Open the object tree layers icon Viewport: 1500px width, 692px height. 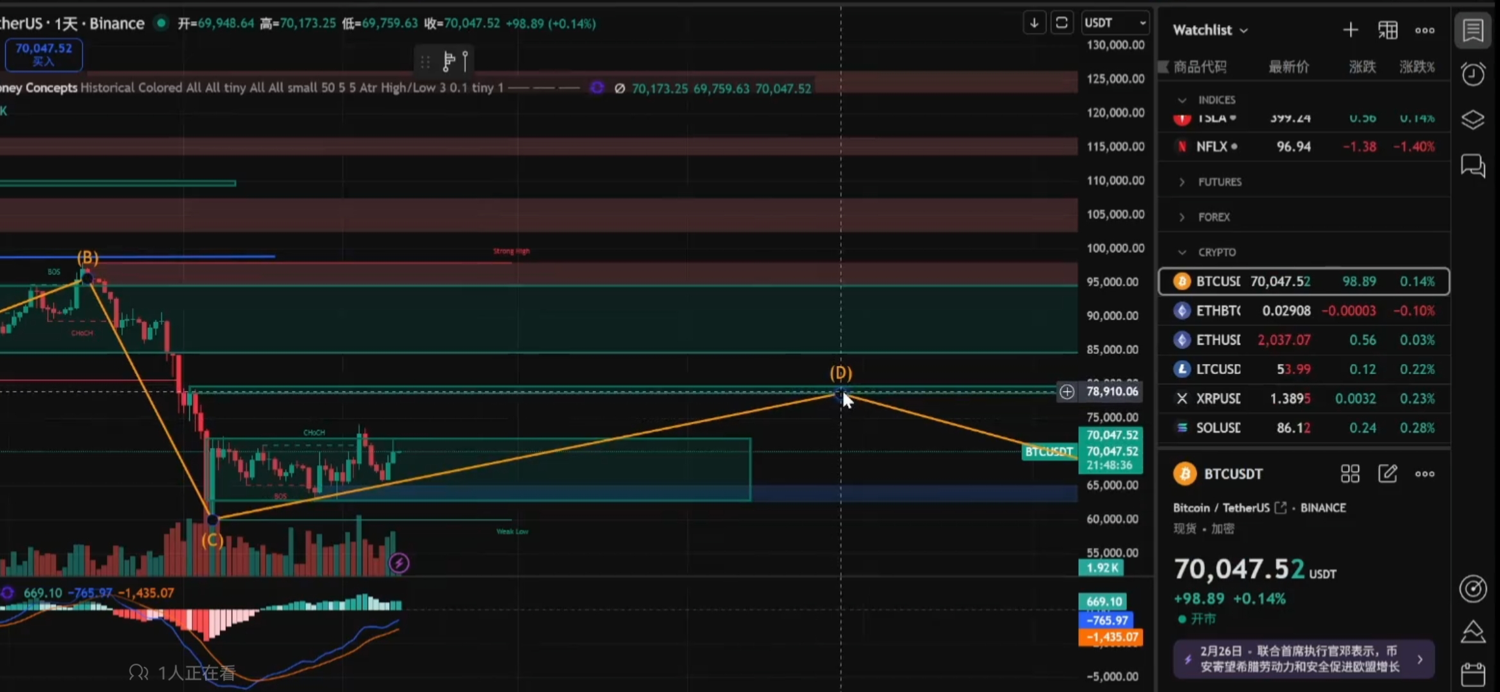pyautogui.click(x=1473, y=120)
